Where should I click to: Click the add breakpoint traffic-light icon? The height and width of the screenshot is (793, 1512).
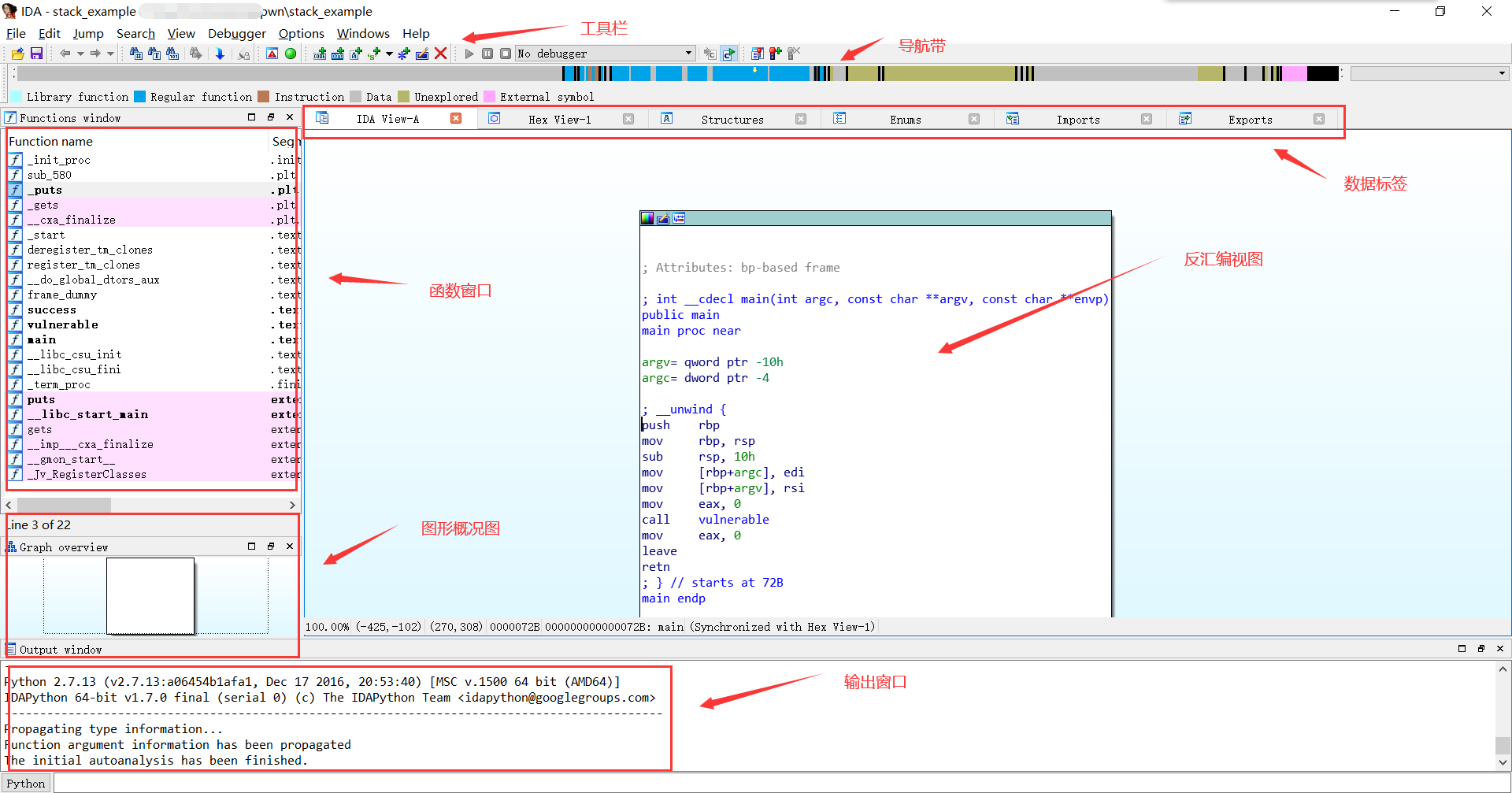pyautogui.click(x=776, y=54)
